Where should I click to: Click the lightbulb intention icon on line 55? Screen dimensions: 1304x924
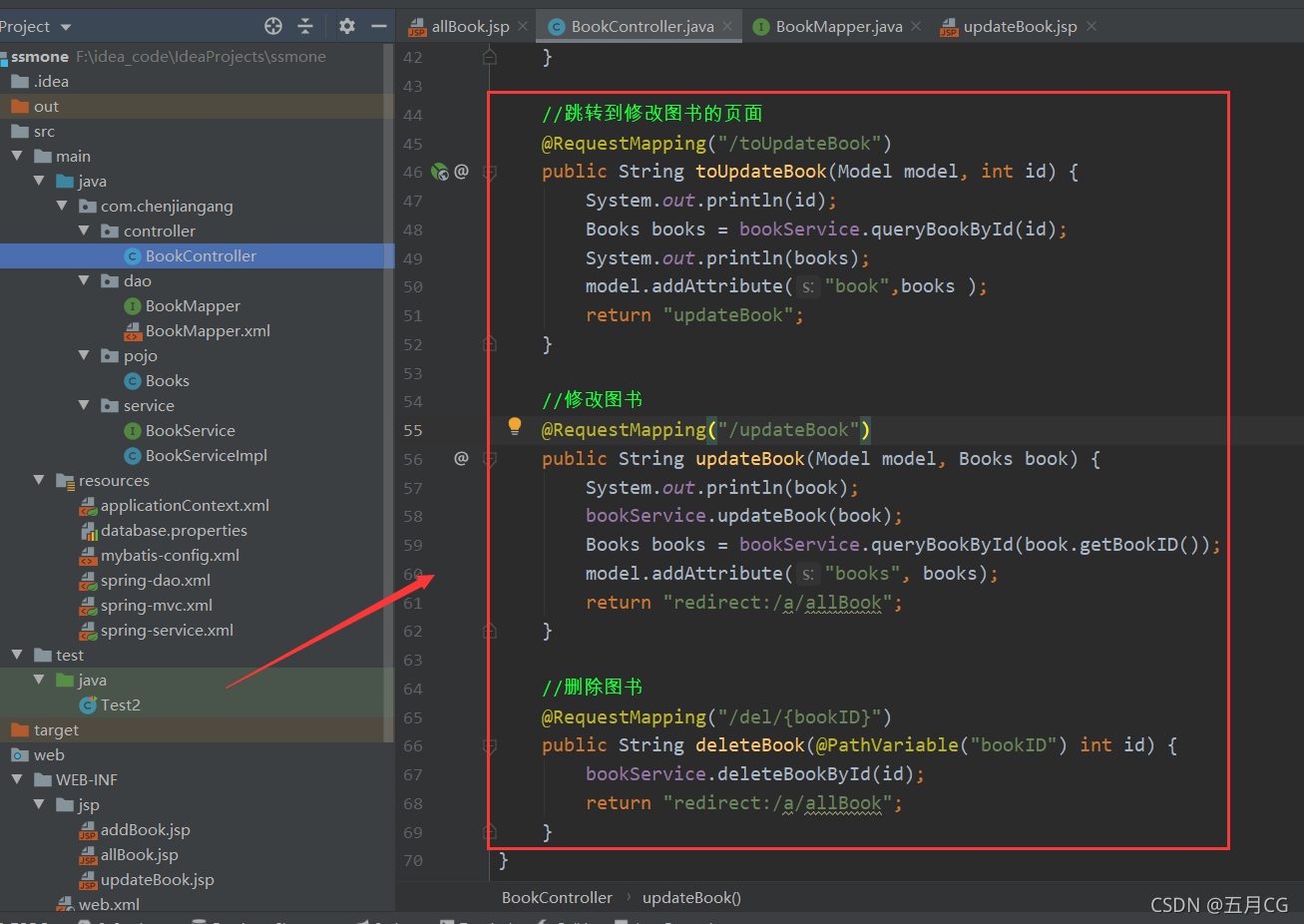click(515, 426)
